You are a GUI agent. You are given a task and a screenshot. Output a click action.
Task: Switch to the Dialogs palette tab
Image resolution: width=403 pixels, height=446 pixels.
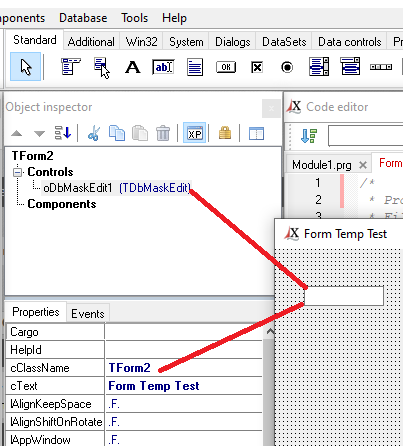coord(233,42)
